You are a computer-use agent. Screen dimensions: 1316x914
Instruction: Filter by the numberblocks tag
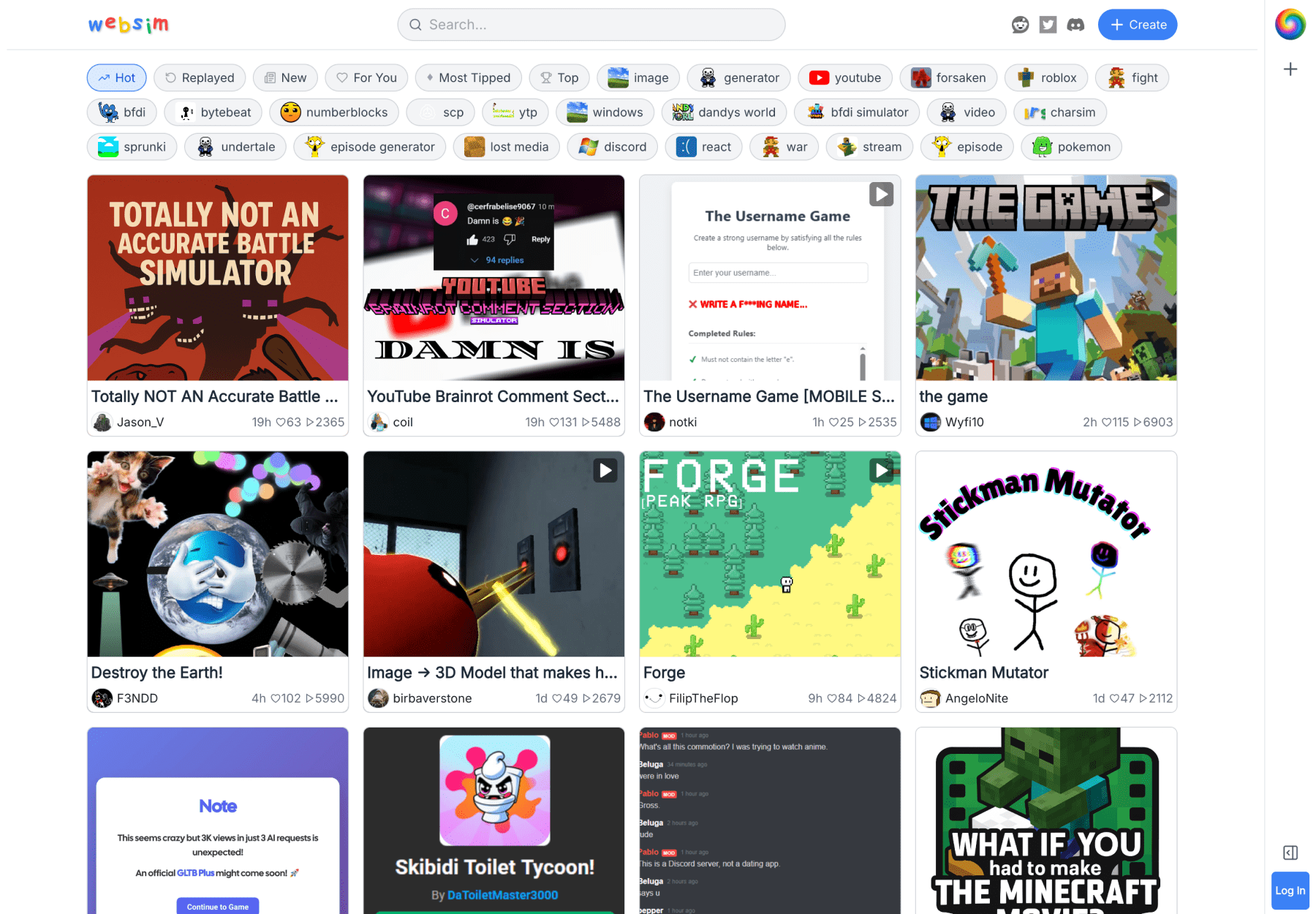[334, 112]
